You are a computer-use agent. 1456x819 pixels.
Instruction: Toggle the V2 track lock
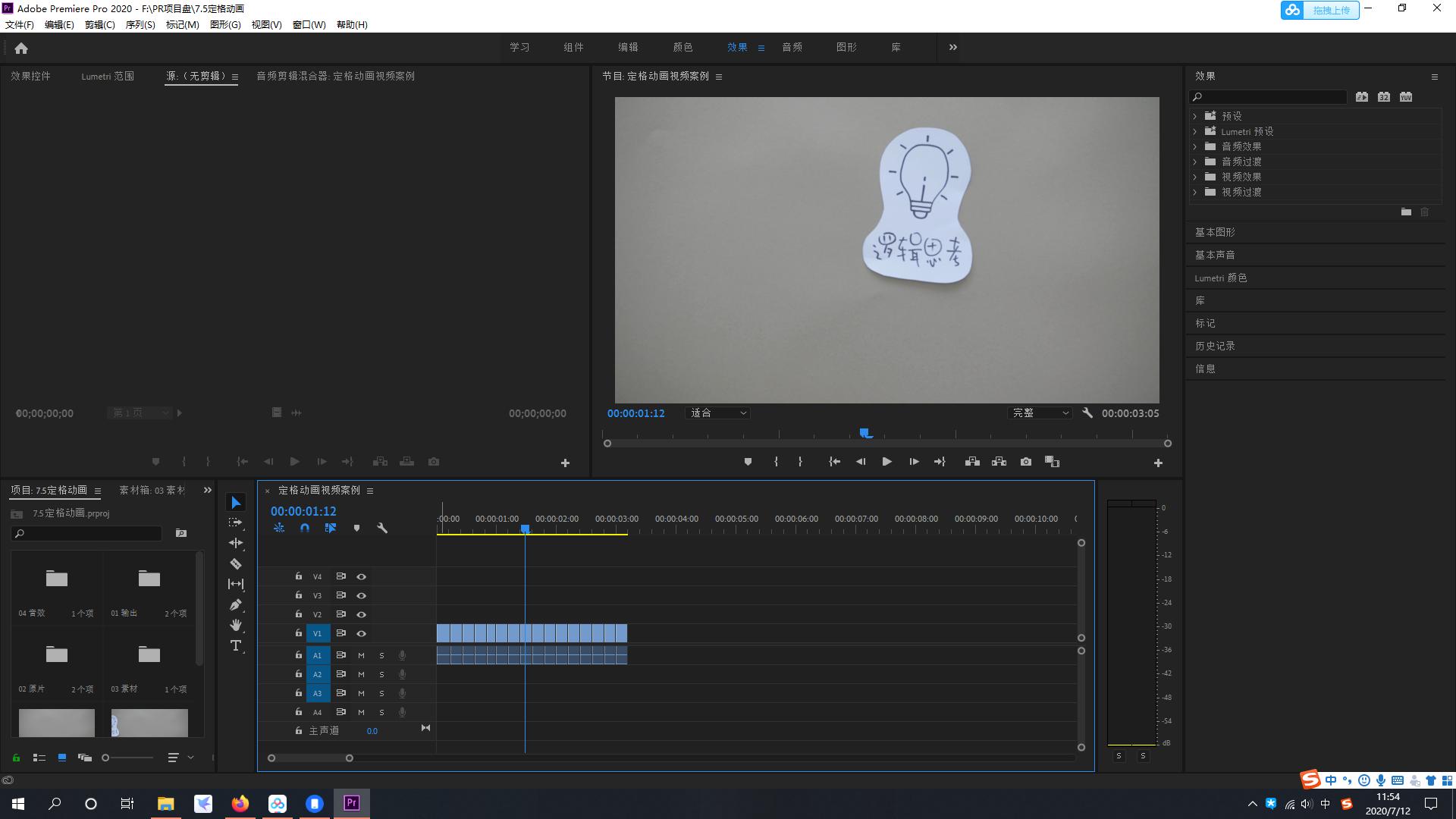click(299, 614)
